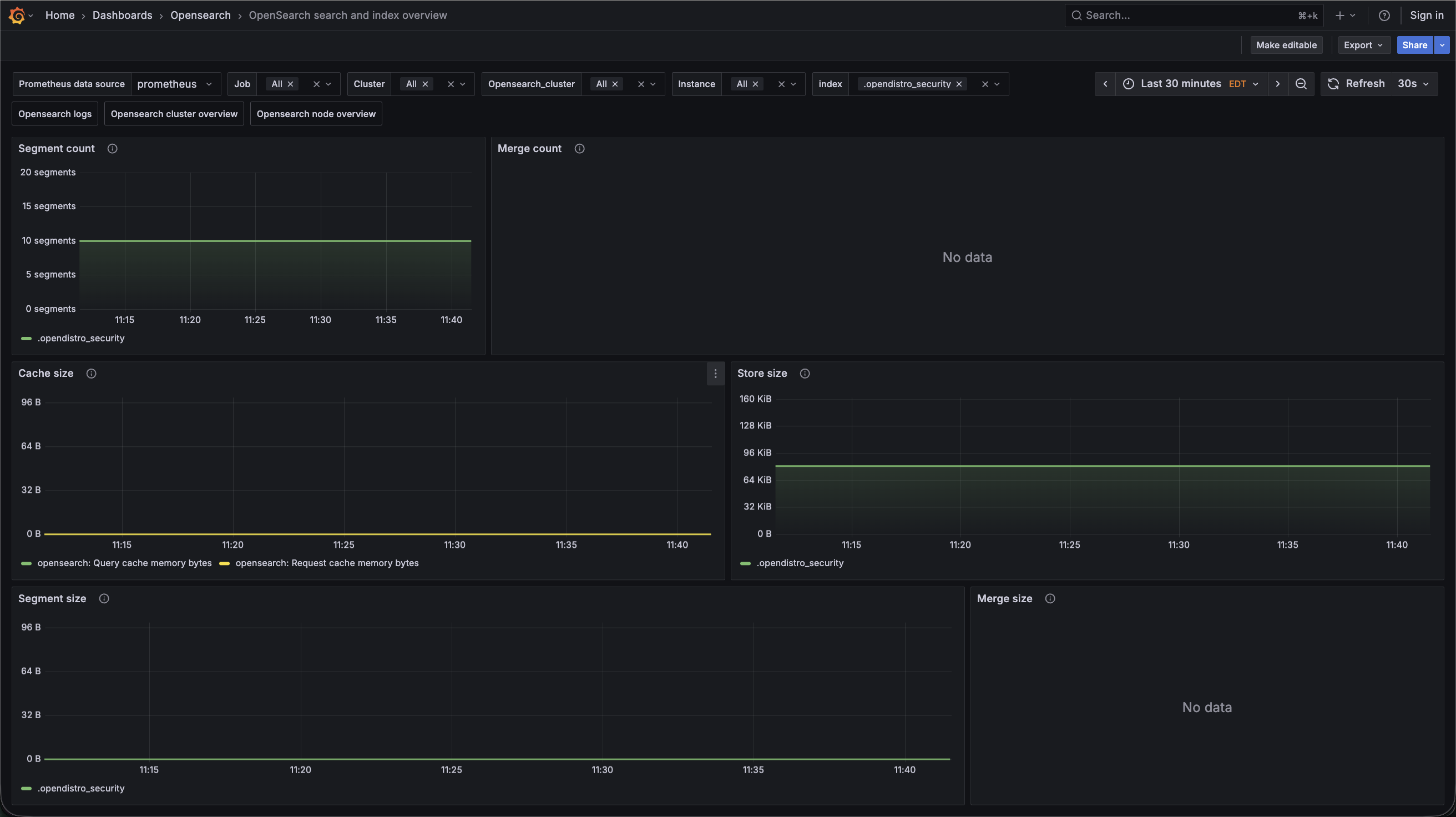This screenshot has height=817, width=1456.
Task: Click the Merge count panel title
Action: pos(529,149)
